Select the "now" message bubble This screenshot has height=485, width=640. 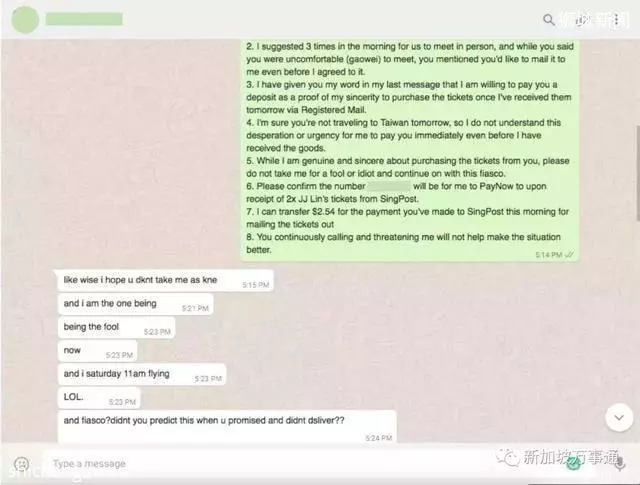pos(98,351)
